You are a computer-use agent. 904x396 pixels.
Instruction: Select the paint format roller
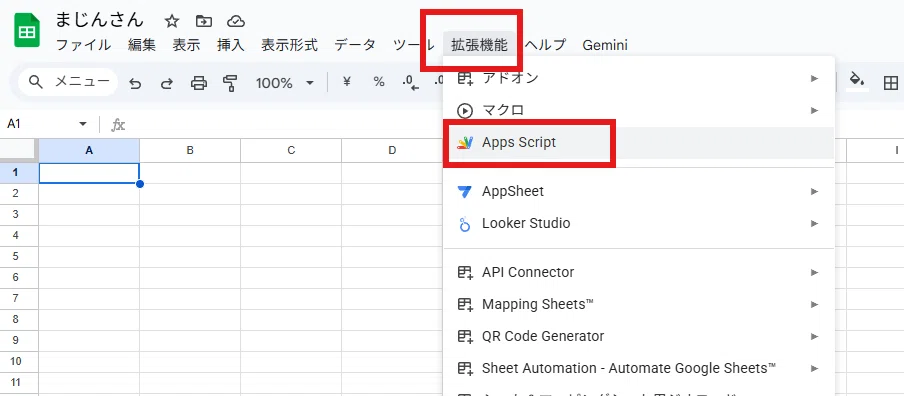[x=230, y=83]
